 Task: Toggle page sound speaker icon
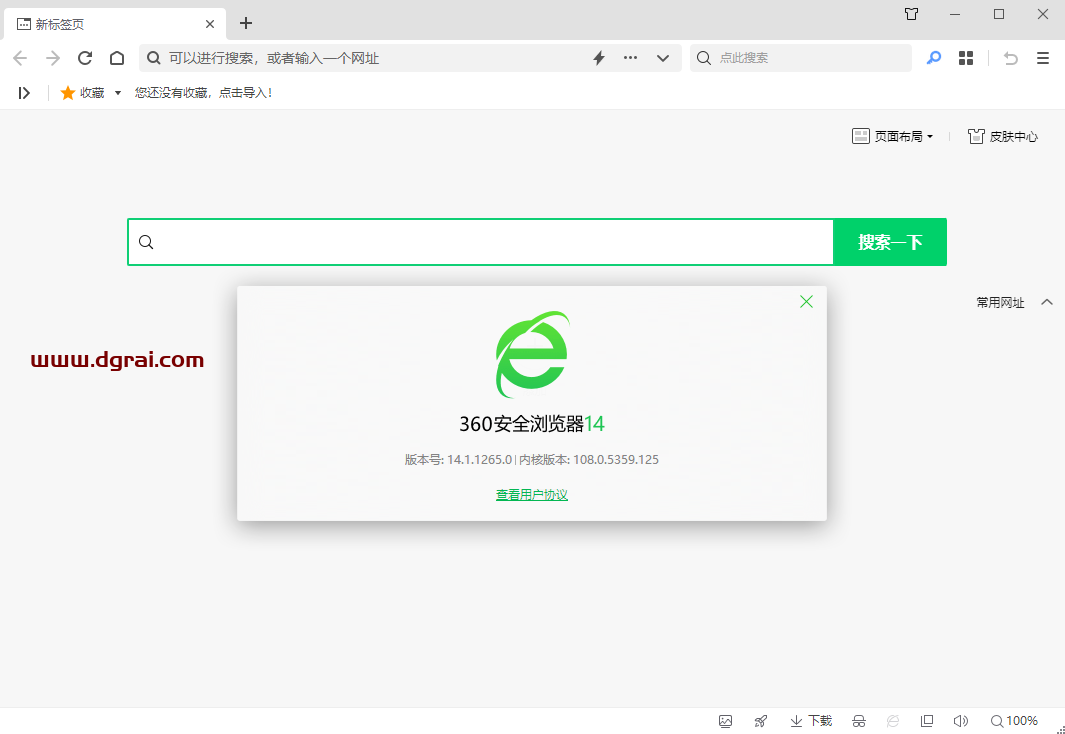click(x=960, y=721)
